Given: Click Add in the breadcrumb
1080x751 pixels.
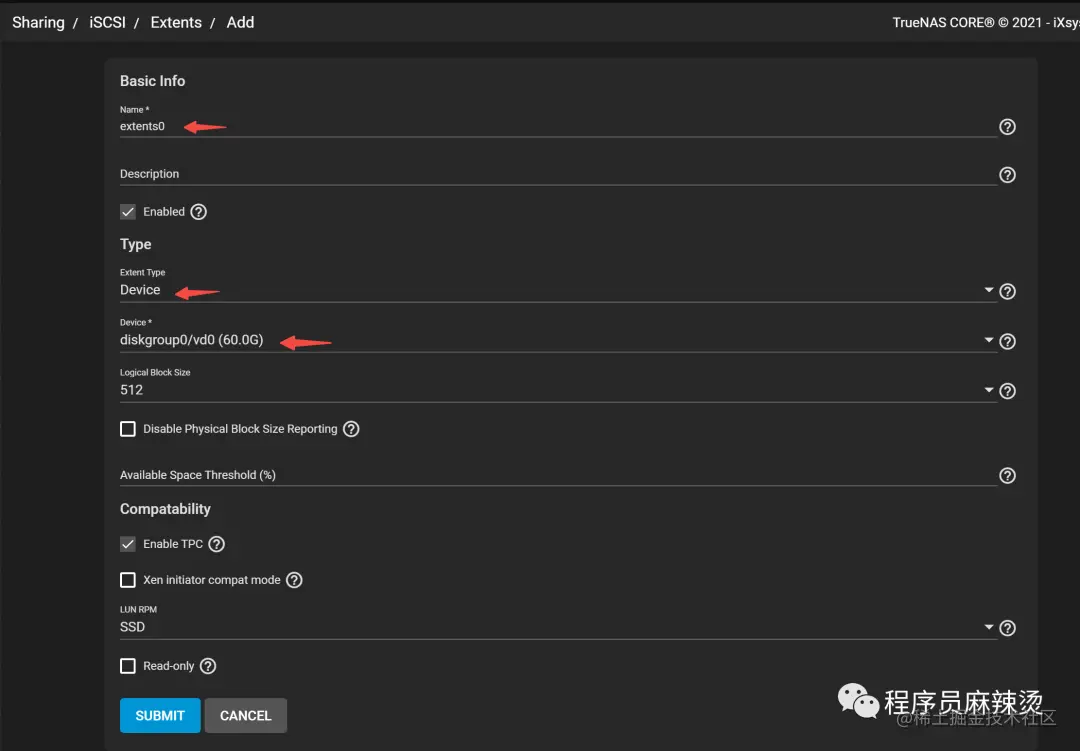Looking at the screenshot, I should coord(240,23).
